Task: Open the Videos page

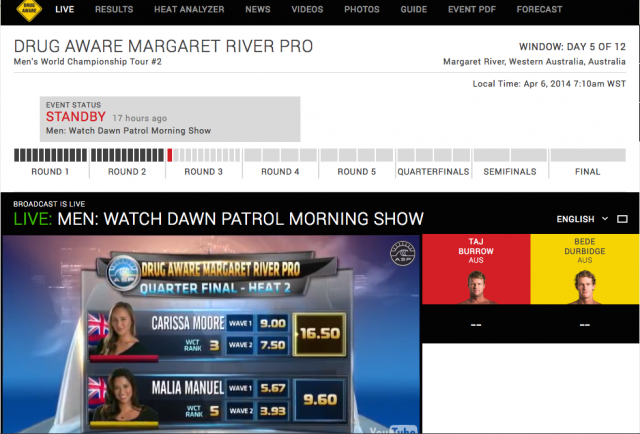Action: click(307, 10)
